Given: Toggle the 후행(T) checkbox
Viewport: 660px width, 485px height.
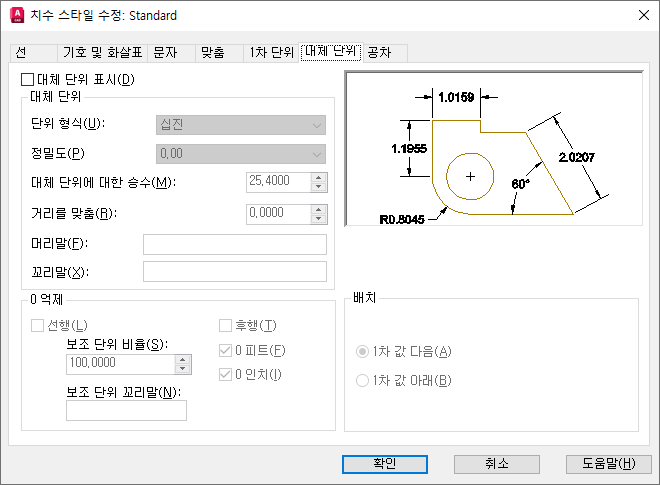Looking at the screenshot, I should 225,325.
